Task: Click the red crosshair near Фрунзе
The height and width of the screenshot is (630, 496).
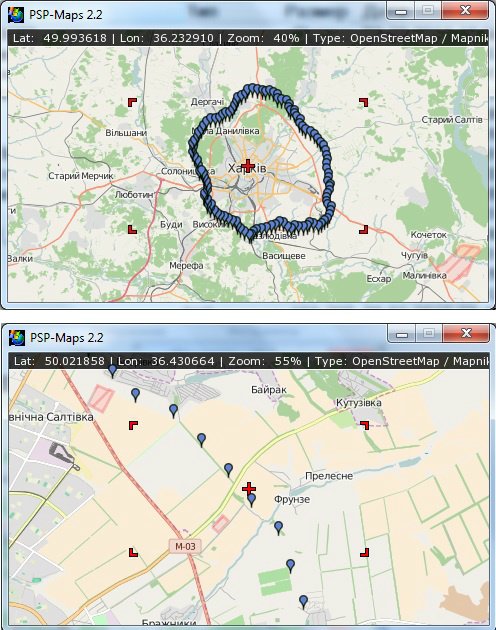Action: pyautogui.click(x=249, y=488)
